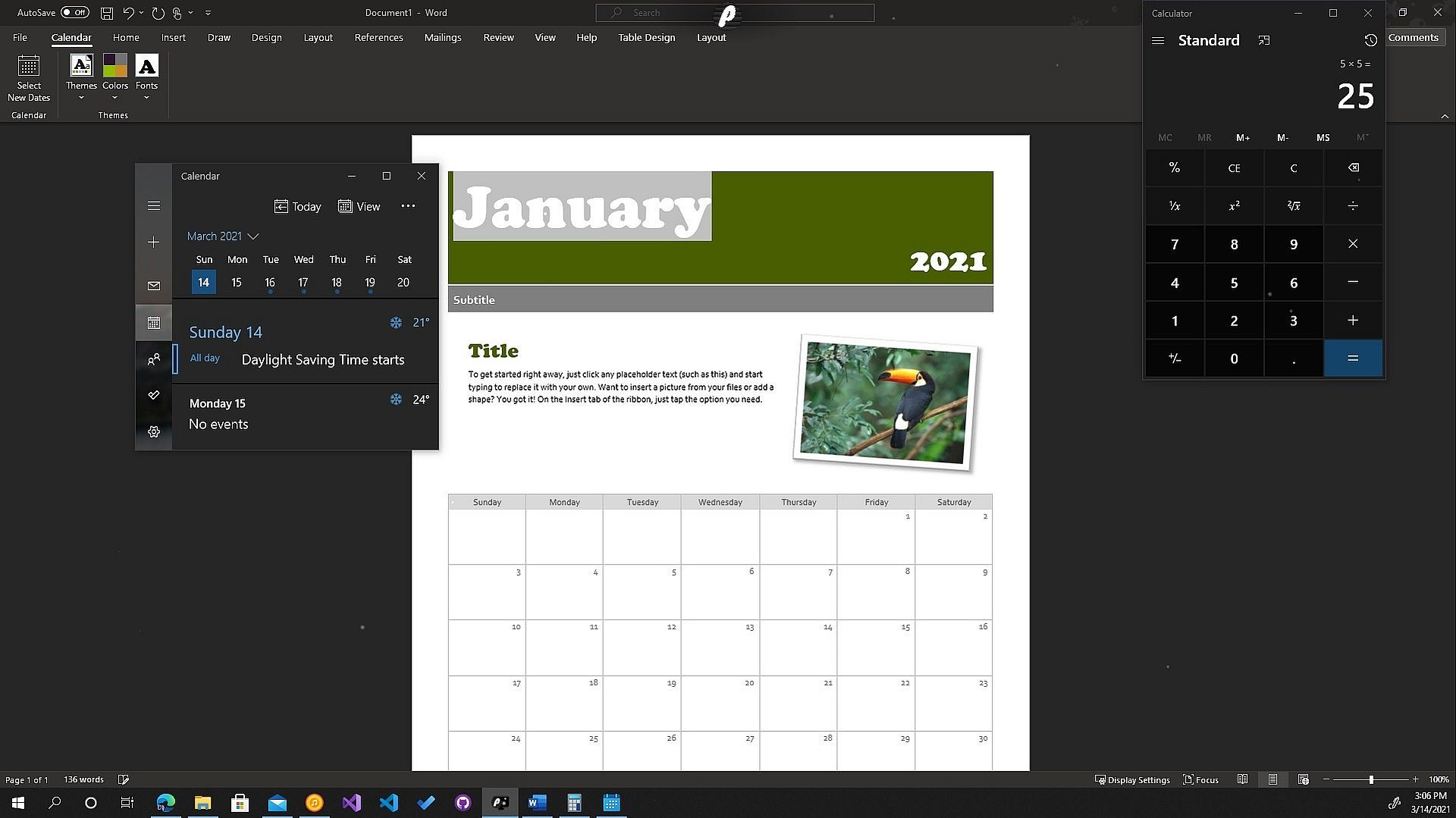
Task: Open Calendar settings gear icon
Action: [154, 431]
